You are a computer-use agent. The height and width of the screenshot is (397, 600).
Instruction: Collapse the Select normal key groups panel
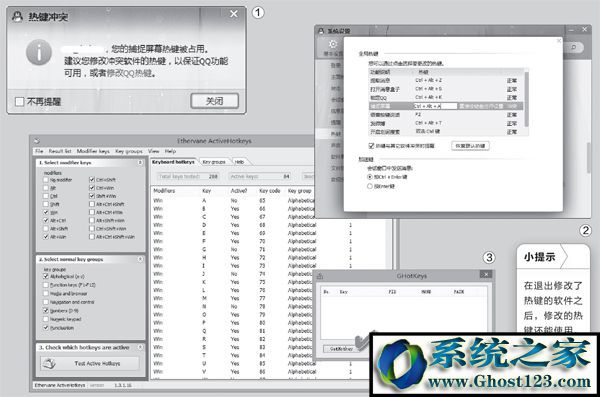tap(140, 259)
